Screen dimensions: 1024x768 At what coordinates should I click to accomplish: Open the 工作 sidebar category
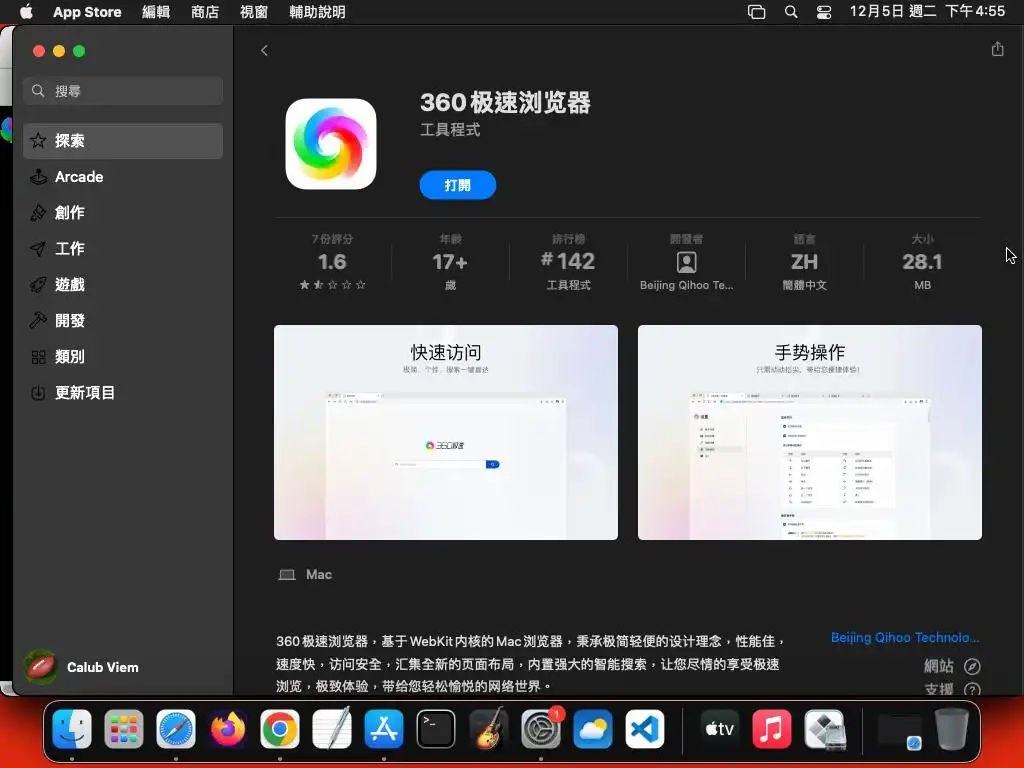click(123, 248)
